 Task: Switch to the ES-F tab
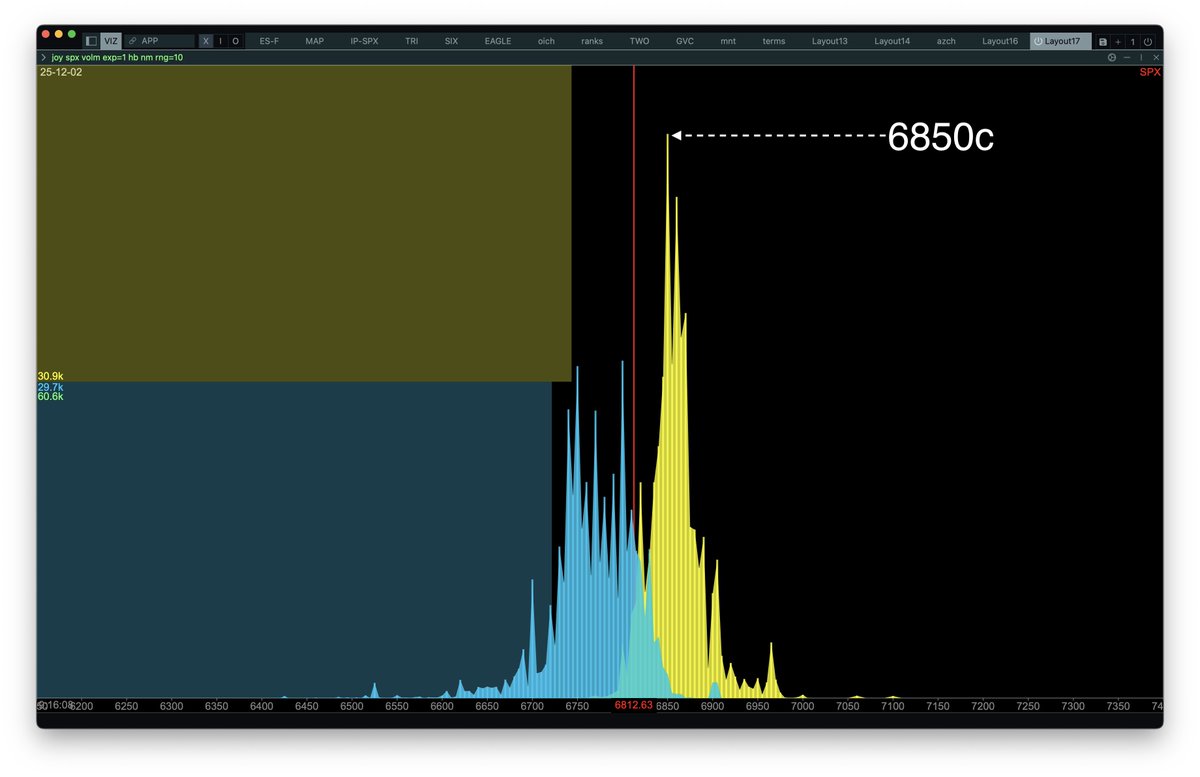pyautogui.click(x=268, y=41)
